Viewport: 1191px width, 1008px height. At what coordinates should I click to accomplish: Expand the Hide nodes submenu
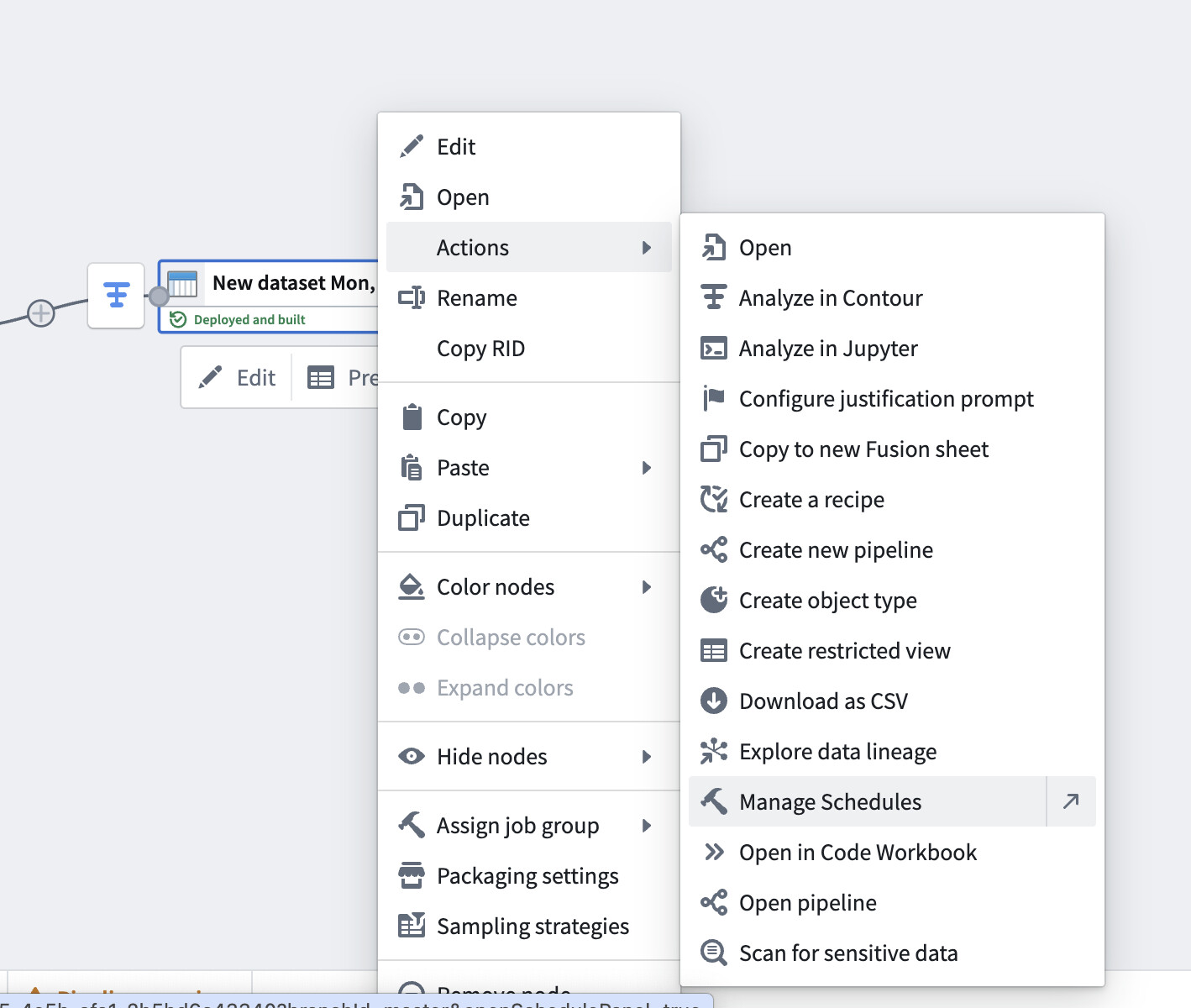(646, 757)
